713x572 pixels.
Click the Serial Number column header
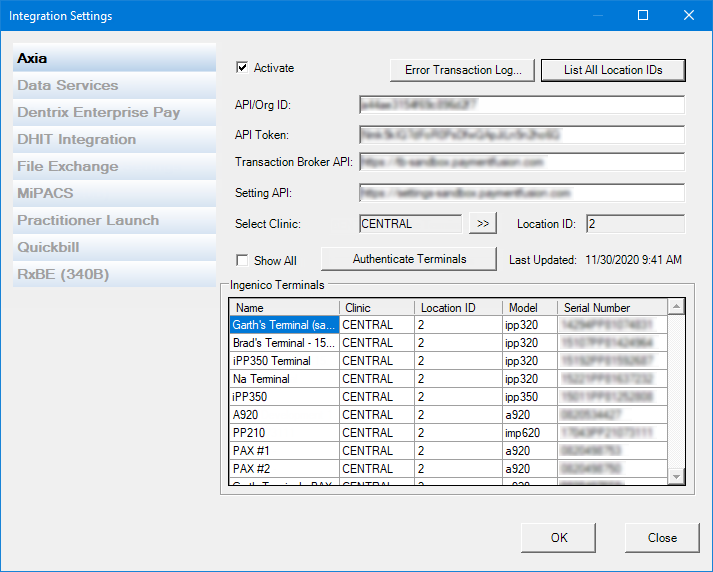(613, 308)
